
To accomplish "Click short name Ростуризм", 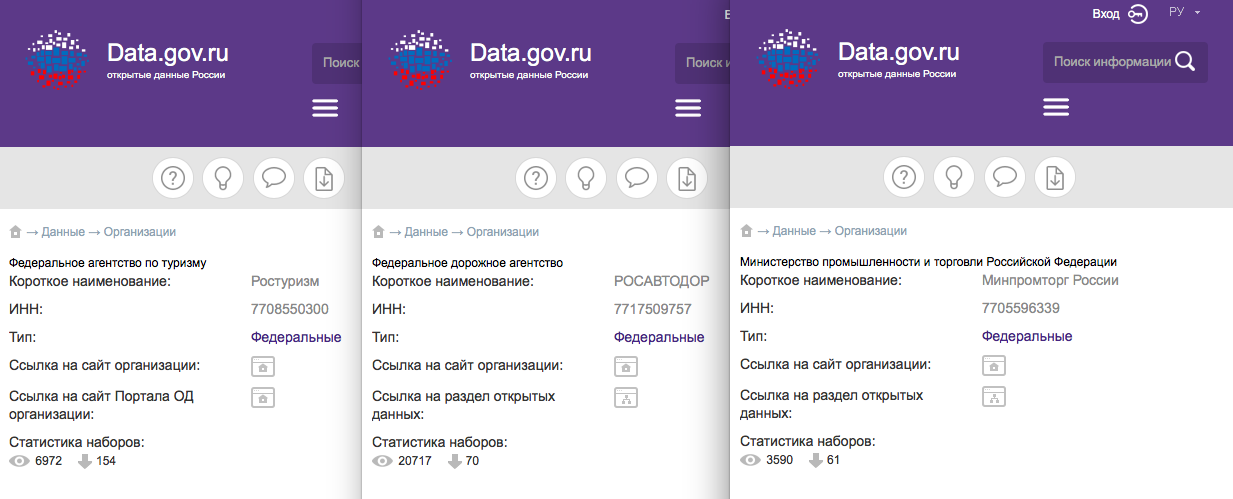I will tap(284, 281).
